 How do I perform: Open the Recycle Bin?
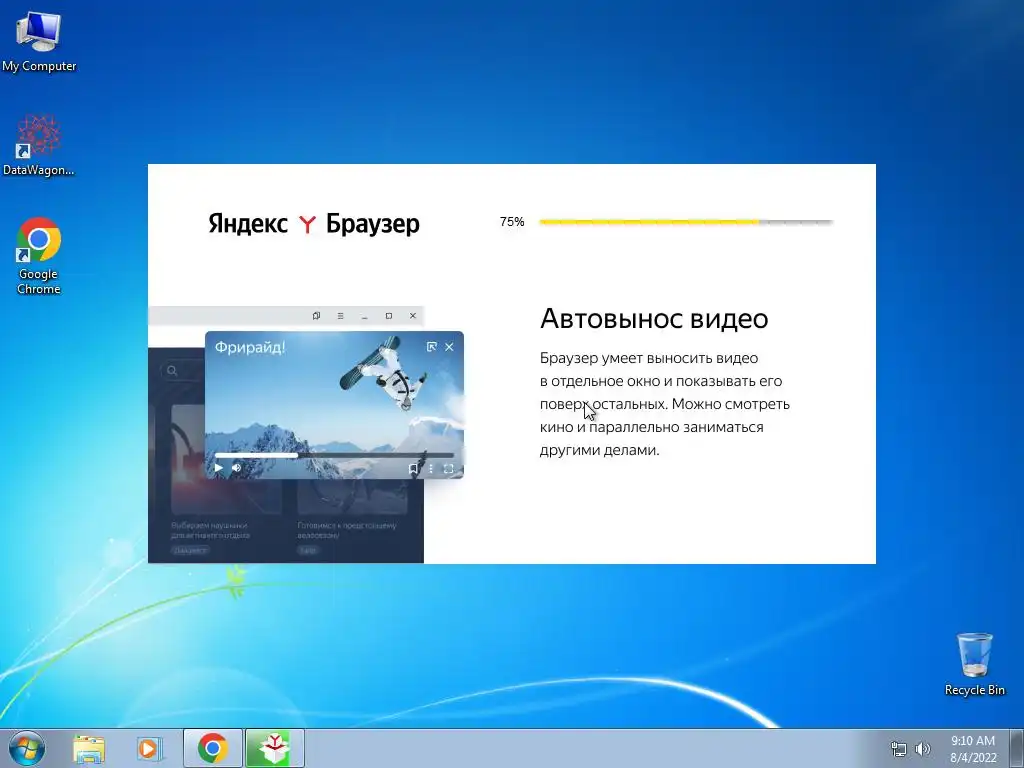[974, 664]
